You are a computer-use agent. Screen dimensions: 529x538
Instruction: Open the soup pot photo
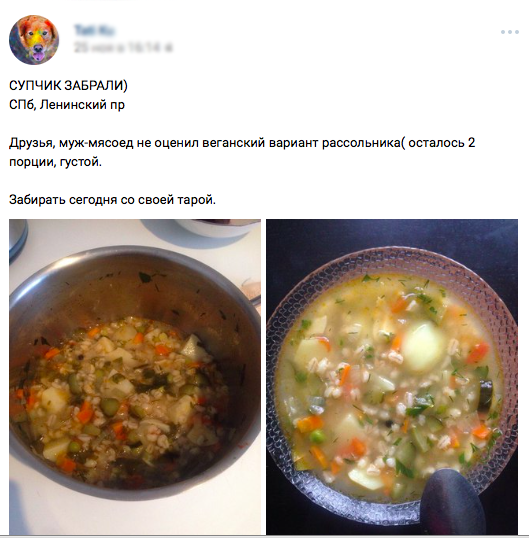[x=135, y=376]
